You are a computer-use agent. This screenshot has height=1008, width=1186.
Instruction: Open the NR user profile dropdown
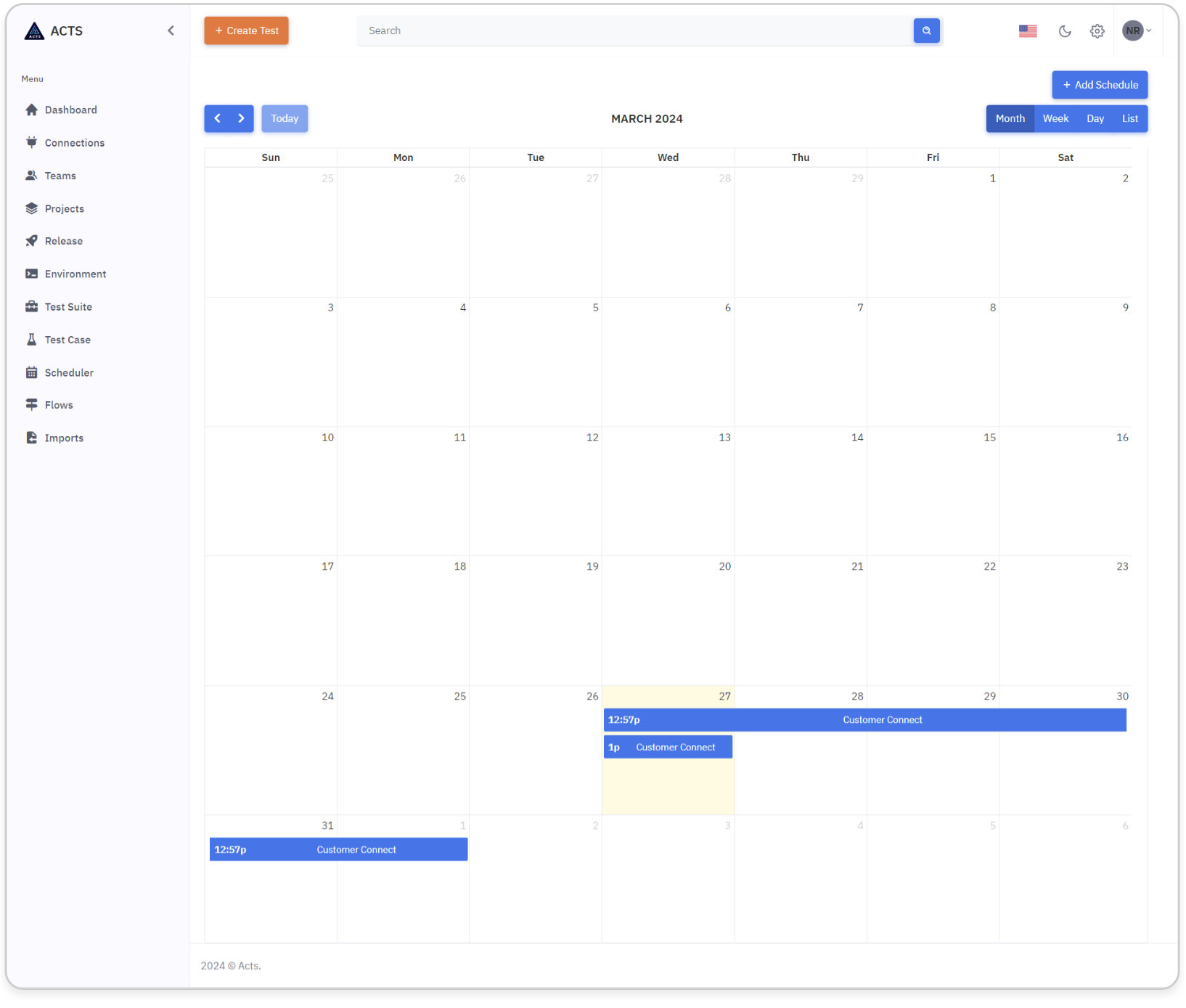tap(1137, 30)
